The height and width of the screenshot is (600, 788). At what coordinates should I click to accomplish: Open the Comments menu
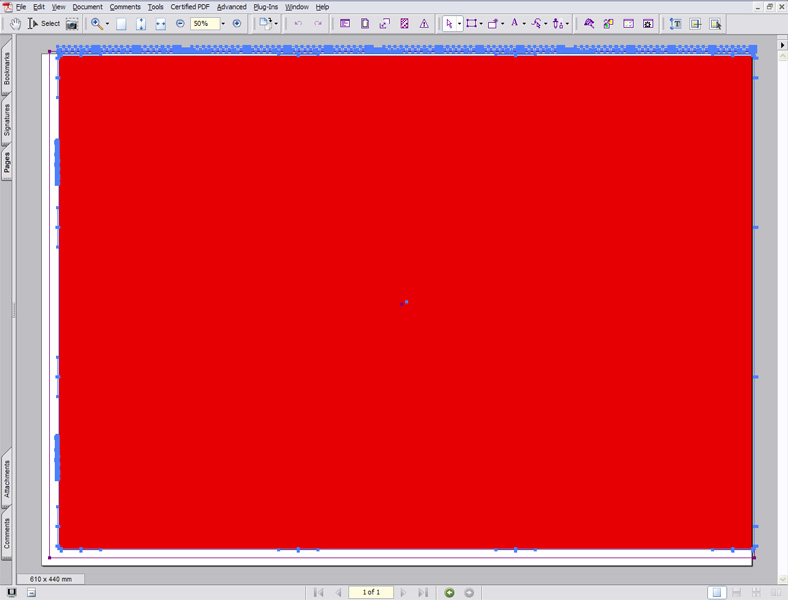coord(125,7)
